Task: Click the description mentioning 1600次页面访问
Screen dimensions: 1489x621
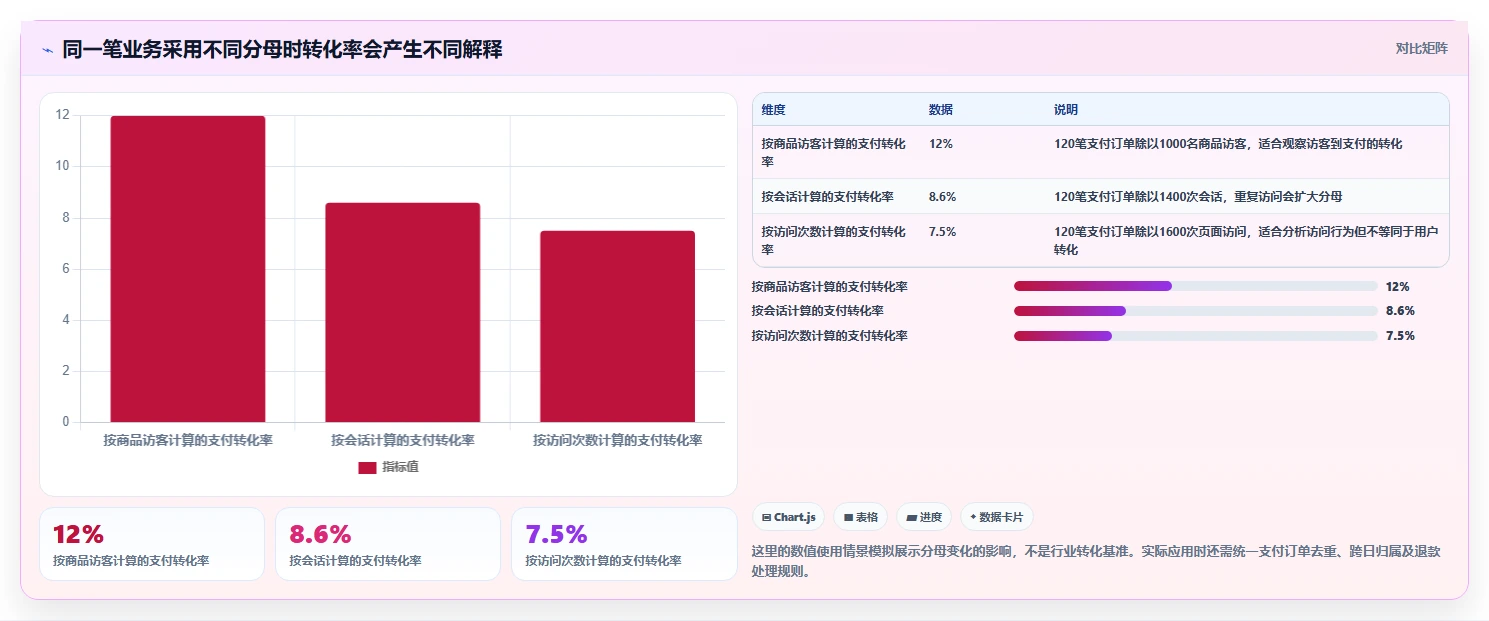Action: (x=1246, y=240)
